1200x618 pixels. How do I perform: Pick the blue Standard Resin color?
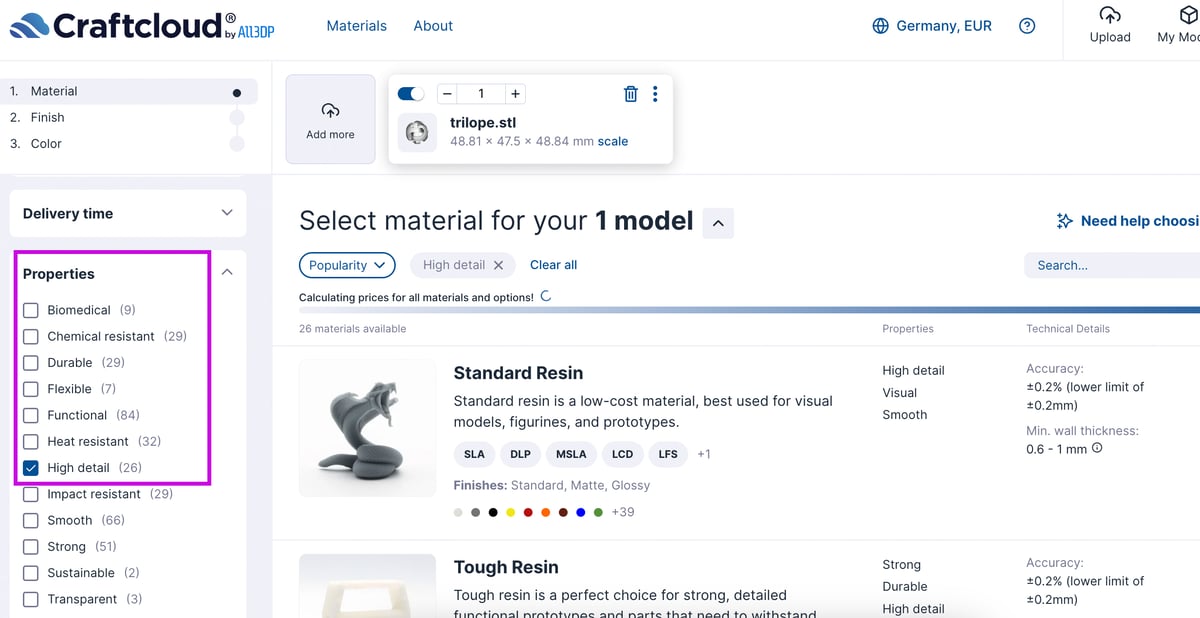[580, 512]
